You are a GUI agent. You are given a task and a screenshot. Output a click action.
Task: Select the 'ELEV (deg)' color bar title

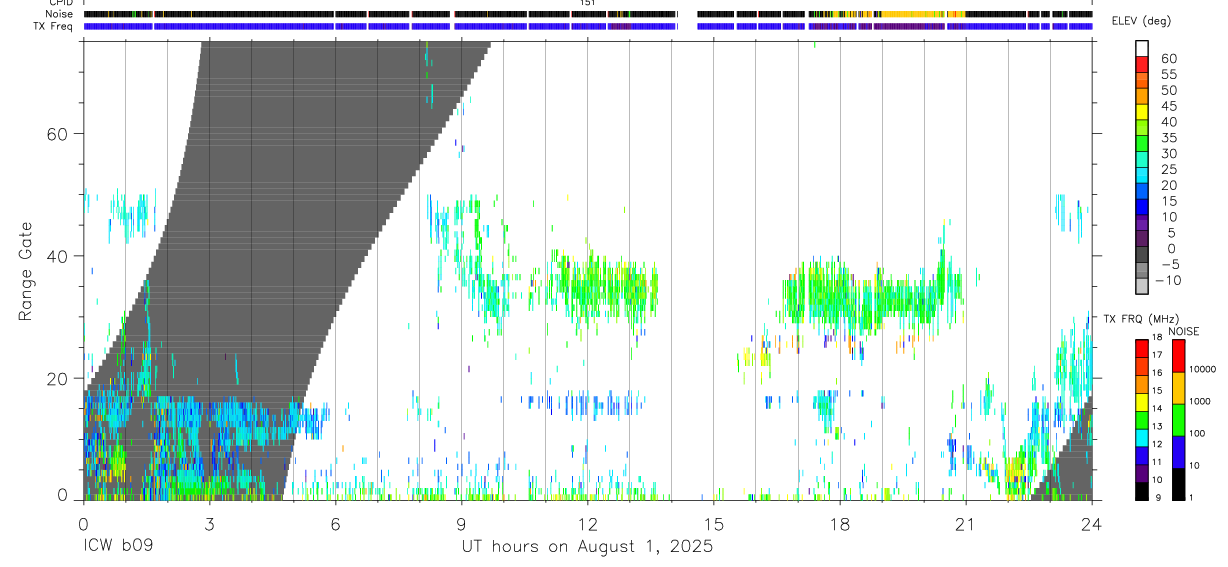pyautogui.click(x=1142, y=21)
